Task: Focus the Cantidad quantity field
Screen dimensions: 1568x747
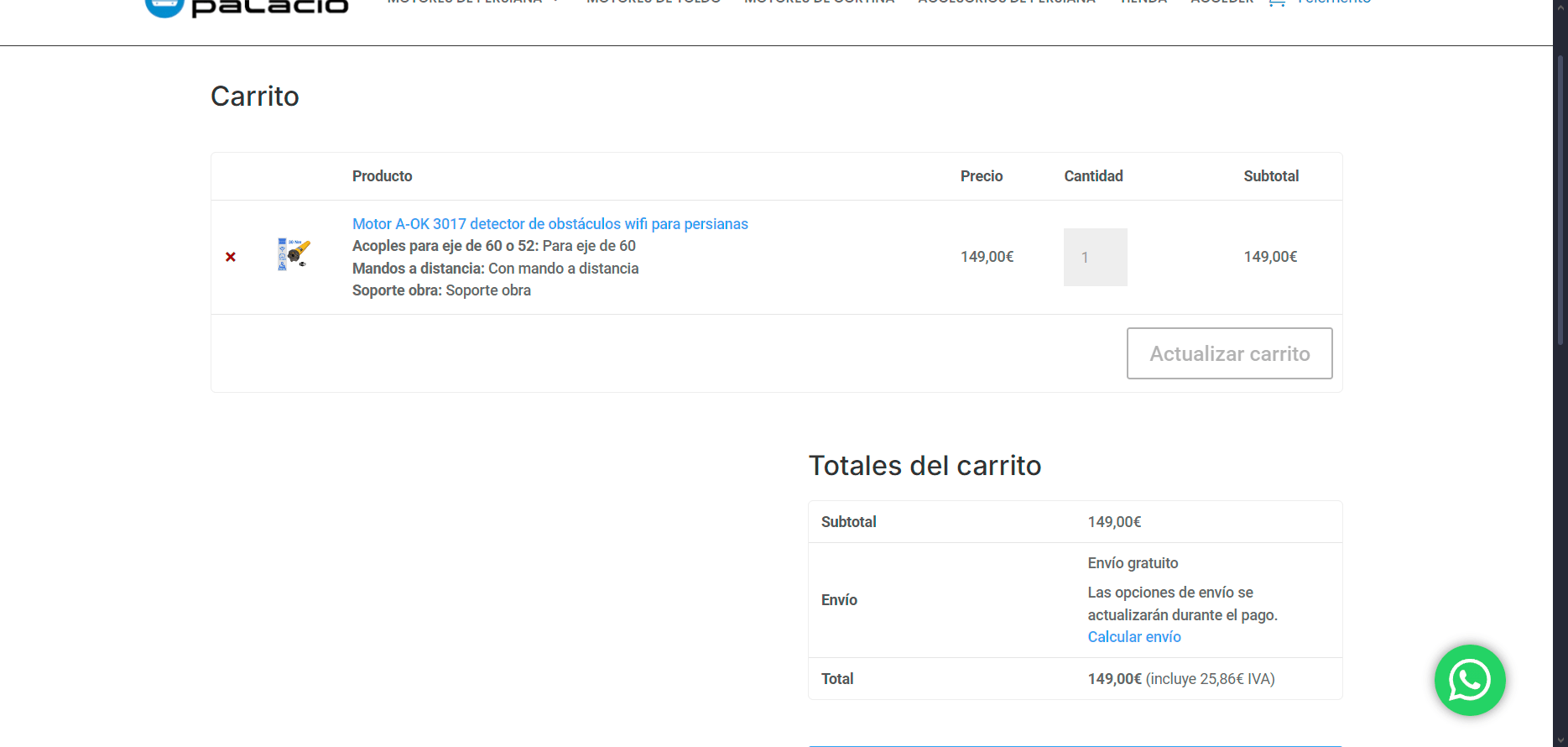Action: pos(1096,258)
